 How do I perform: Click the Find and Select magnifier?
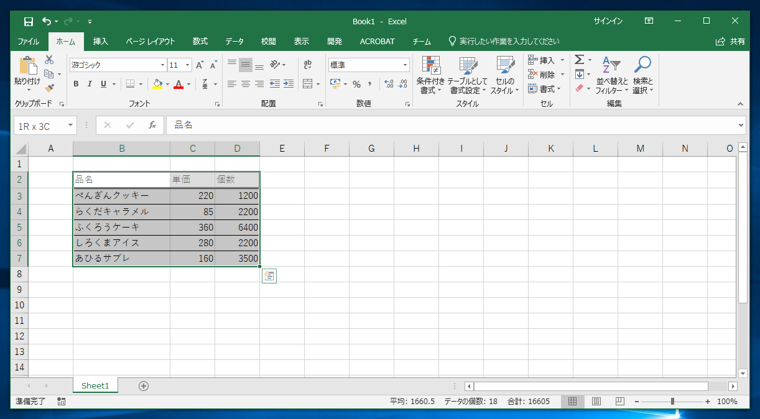click(643, 75)
